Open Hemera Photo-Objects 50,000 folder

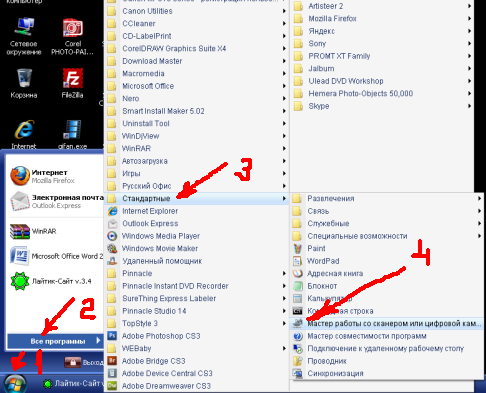[x=382, y=93]
